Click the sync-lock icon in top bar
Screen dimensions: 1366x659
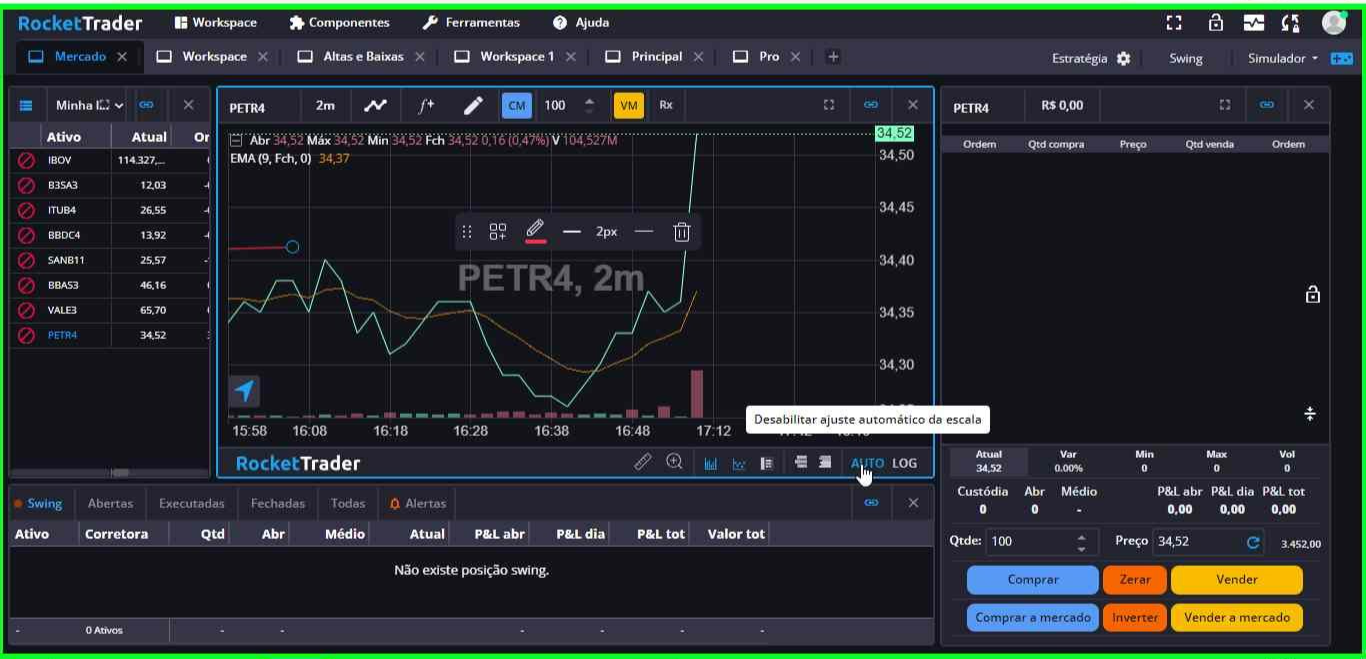tap(1290, 22)
